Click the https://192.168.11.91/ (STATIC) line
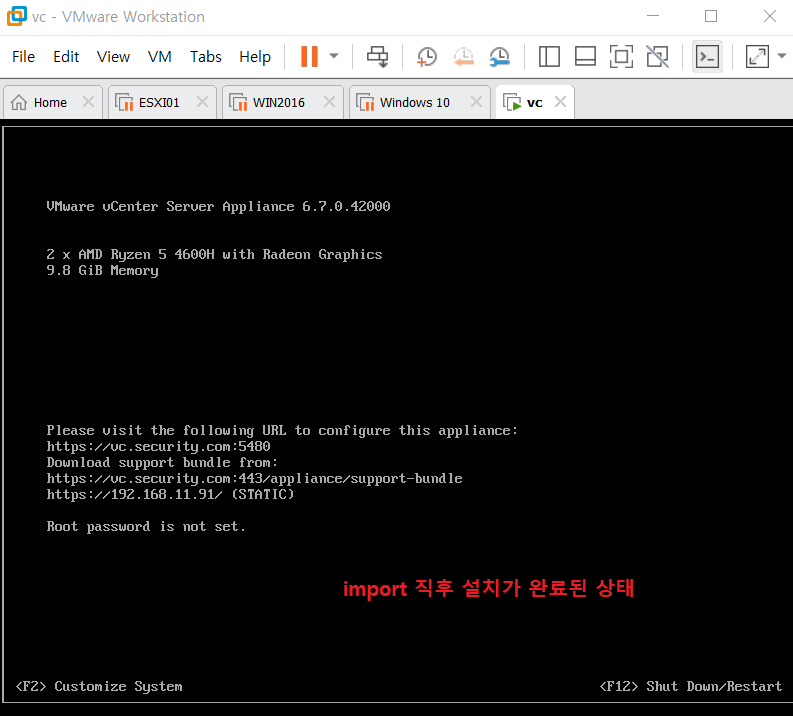The image size is (793, 716). pos(170,494)
